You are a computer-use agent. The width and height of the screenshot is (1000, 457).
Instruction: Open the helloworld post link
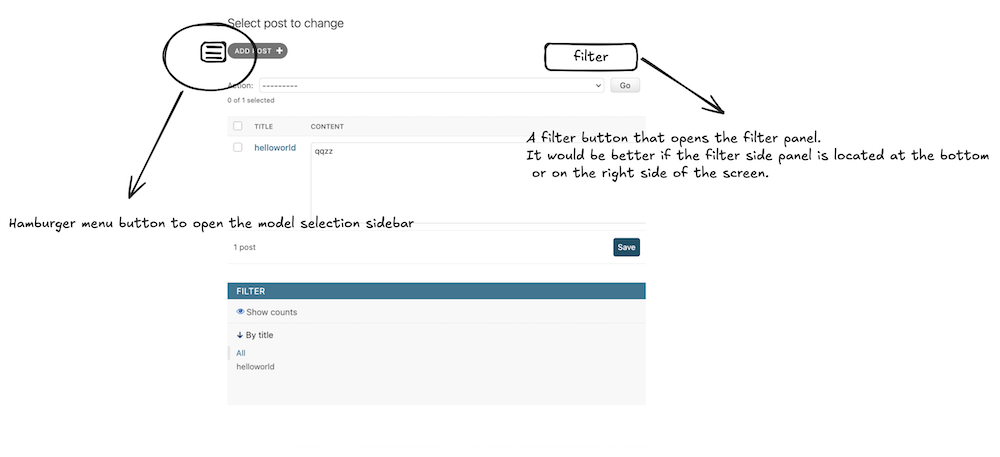(275, 147)
